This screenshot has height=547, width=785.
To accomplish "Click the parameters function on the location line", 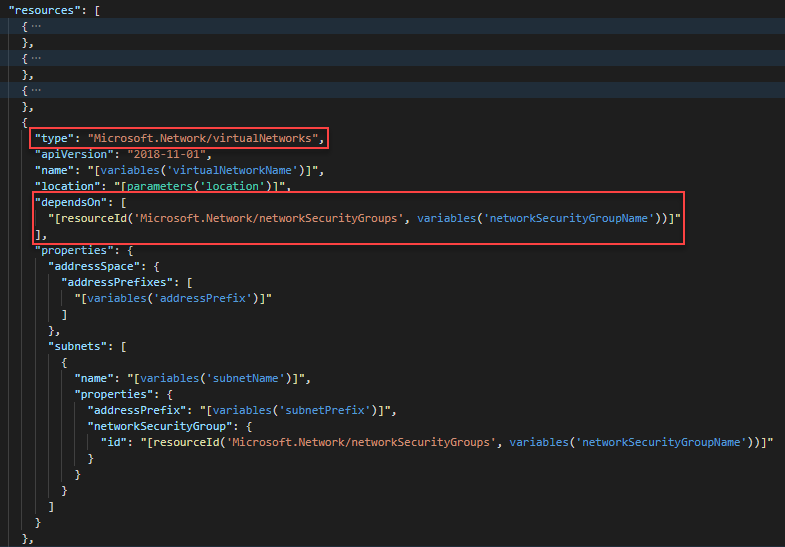I will (160, 186).
